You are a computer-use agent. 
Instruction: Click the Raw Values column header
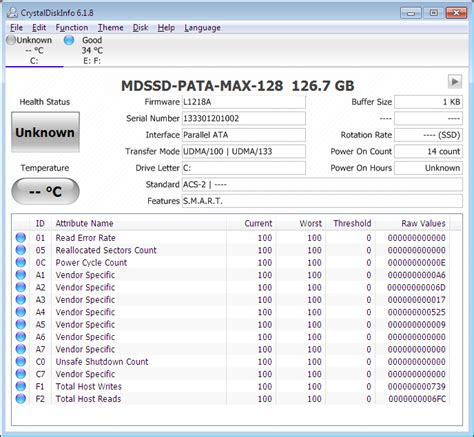[413, 223]
